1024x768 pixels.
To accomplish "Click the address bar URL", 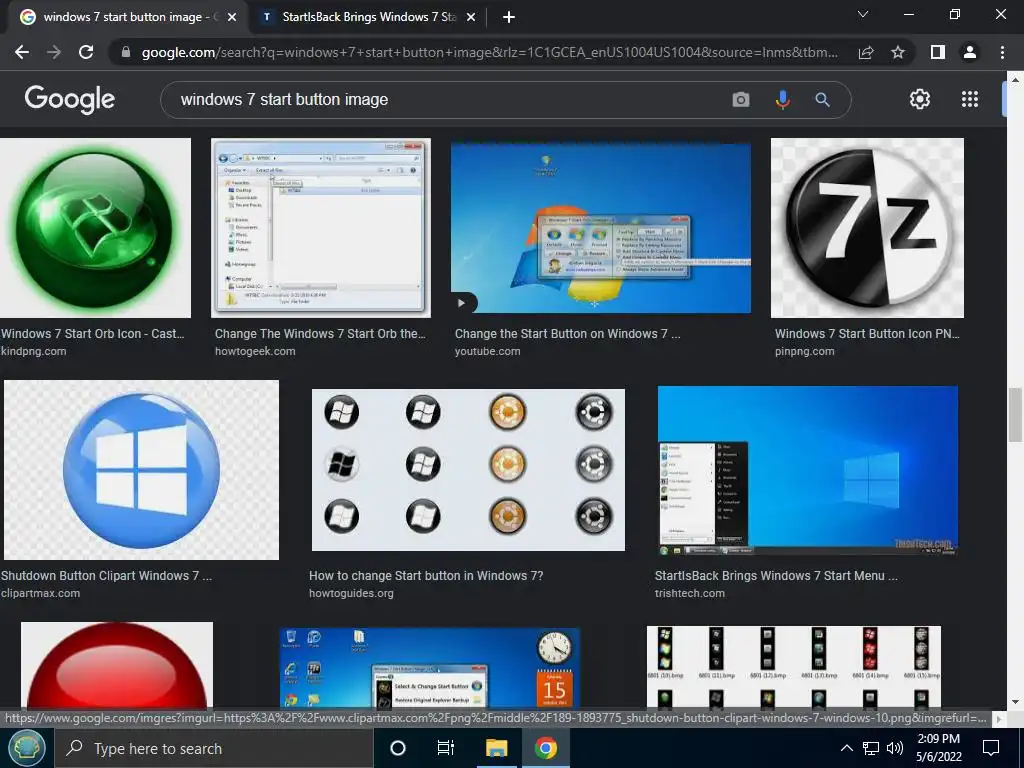I will pyautogui.click(x=488, y=52).
